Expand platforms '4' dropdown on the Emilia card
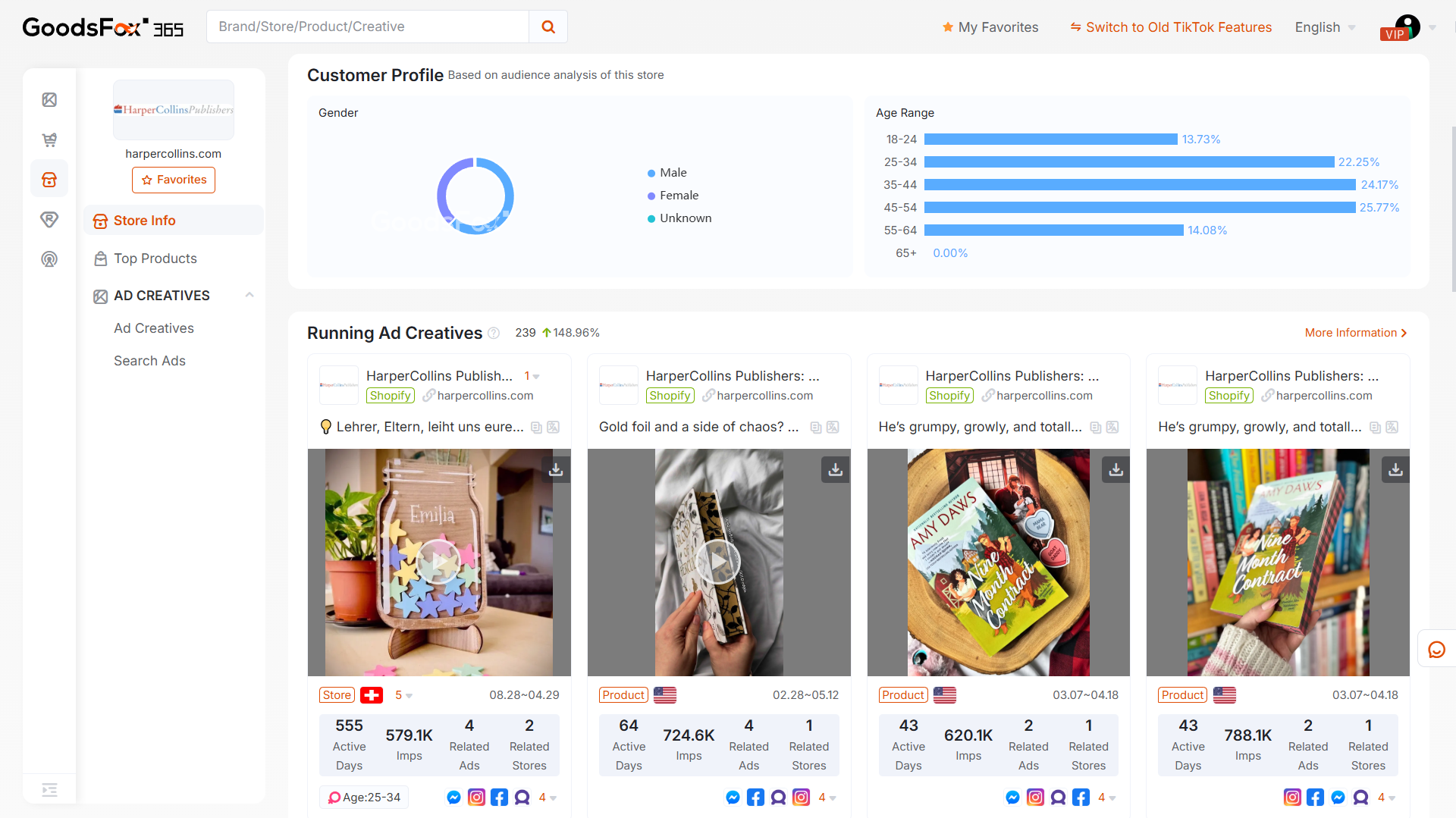 tap(548, 798)
